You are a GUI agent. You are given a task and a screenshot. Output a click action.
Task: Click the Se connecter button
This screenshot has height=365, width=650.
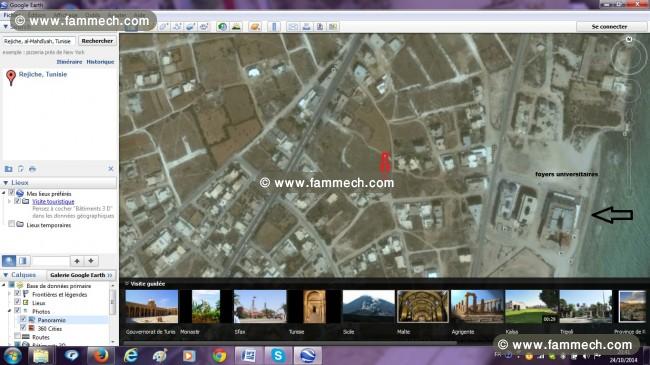click(609, 27)
